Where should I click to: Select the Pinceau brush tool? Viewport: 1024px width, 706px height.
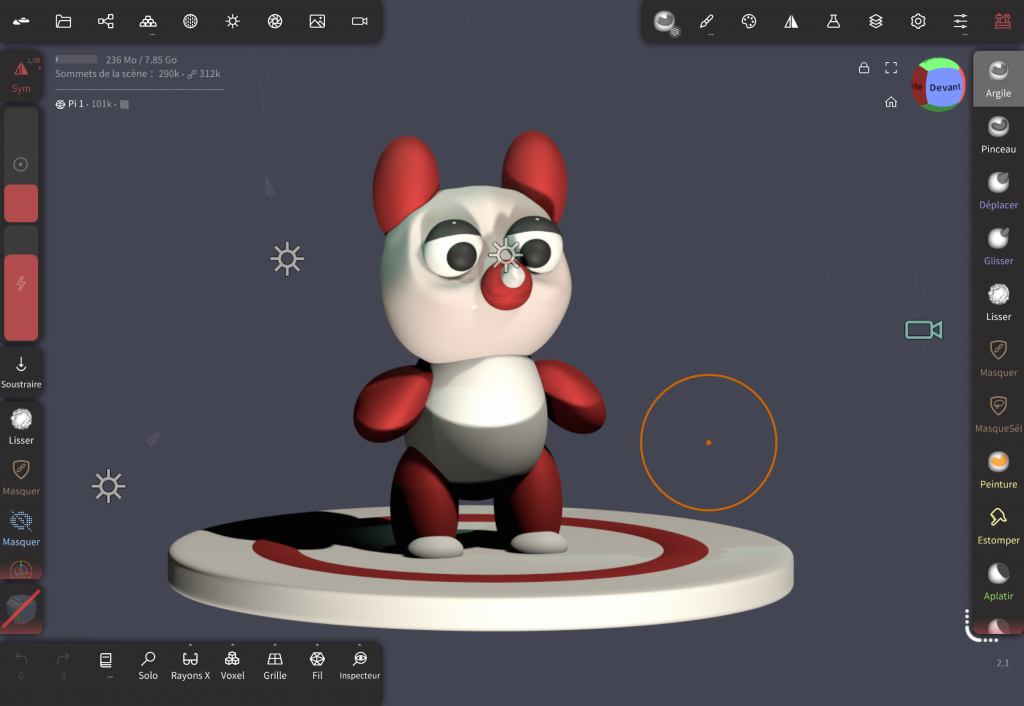(998, 134)
